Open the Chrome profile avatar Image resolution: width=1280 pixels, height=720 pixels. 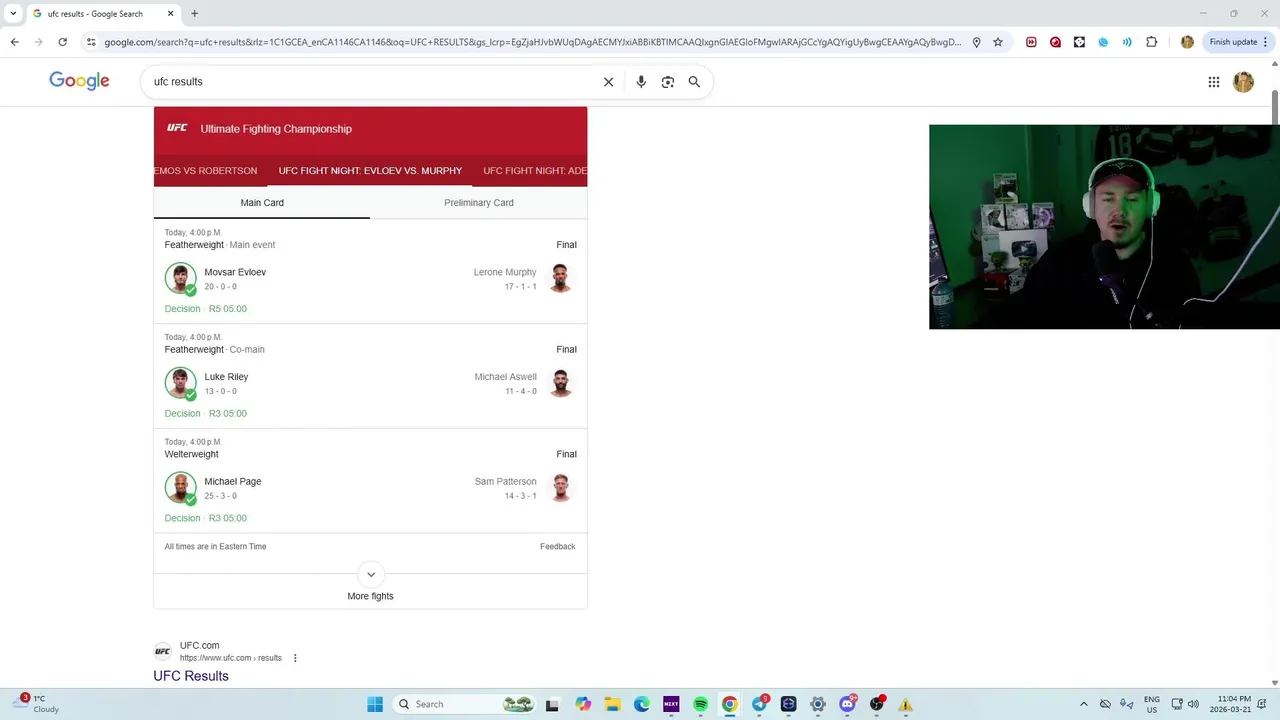tap(1187, 42)
